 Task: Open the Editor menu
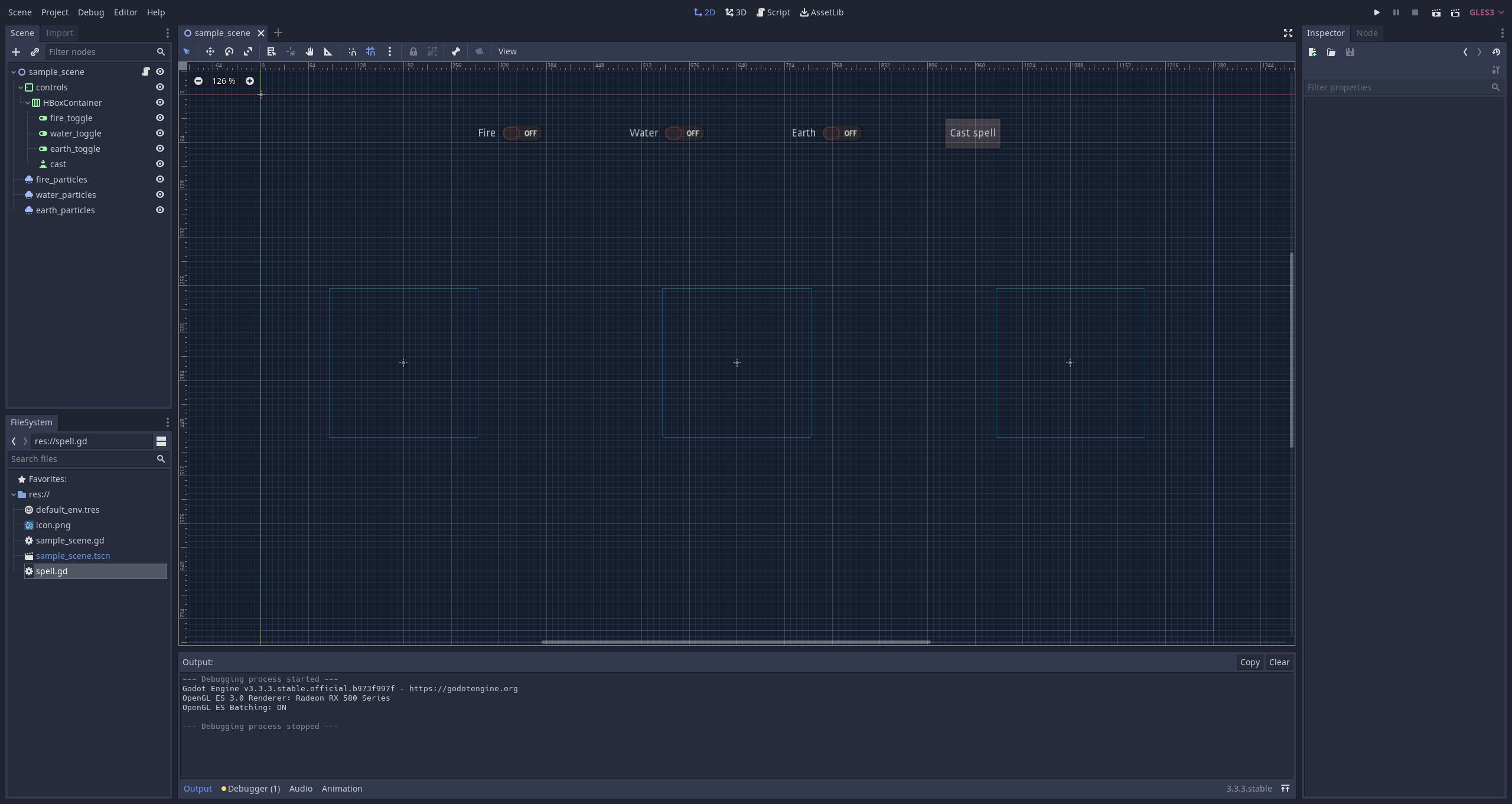point(126,12)
